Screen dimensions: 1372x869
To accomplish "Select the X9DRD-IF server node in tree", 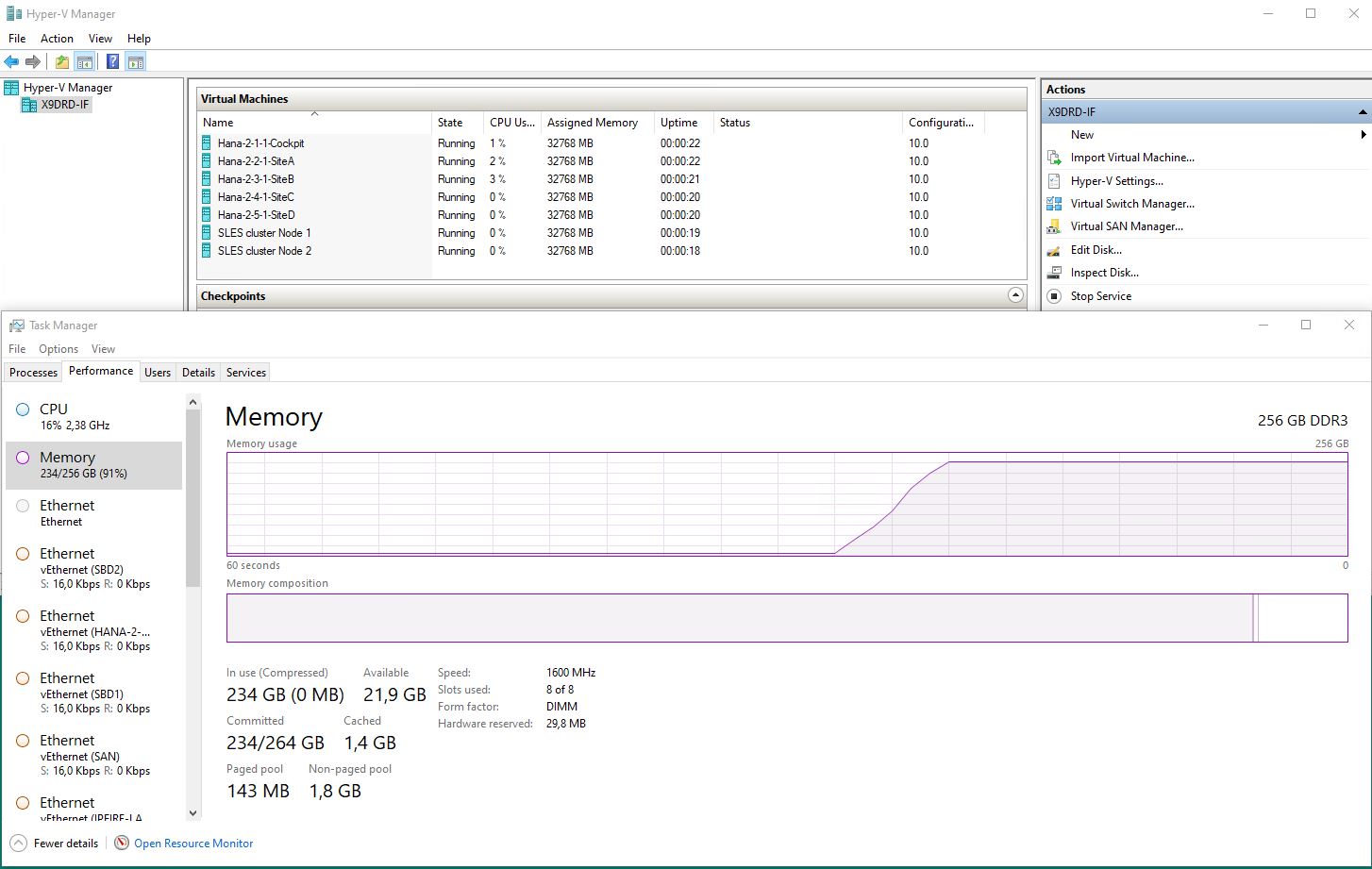I will coord(65,105).
